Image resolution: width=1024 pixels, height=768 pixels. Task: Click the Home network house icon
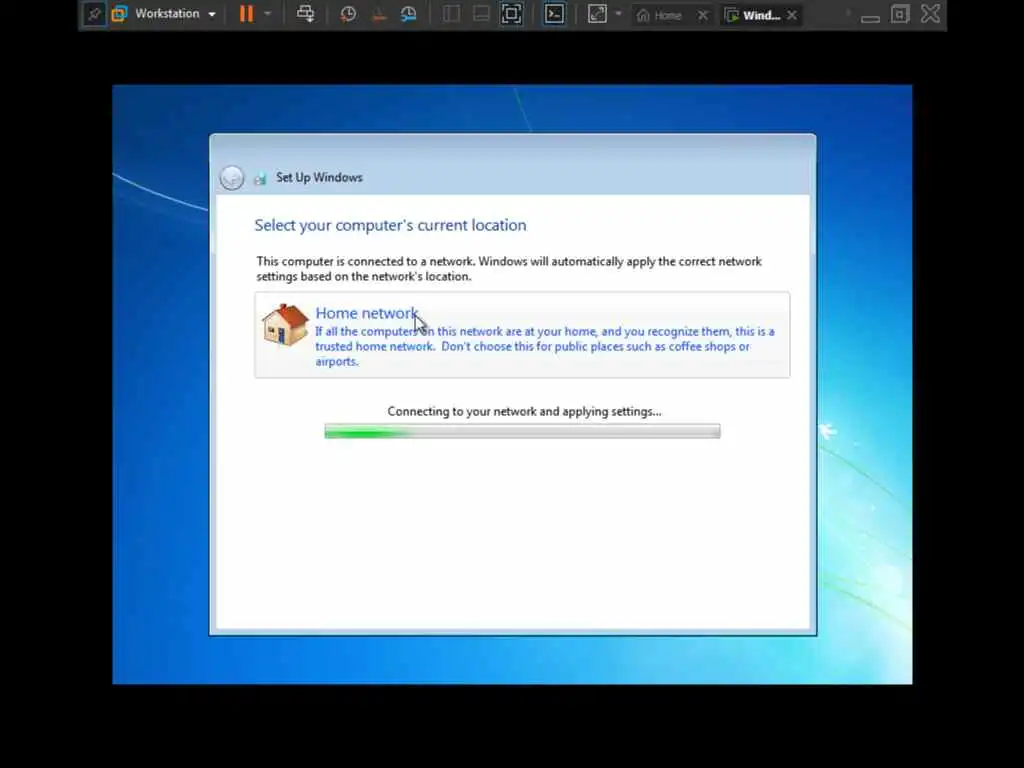[x=285, y=325]
